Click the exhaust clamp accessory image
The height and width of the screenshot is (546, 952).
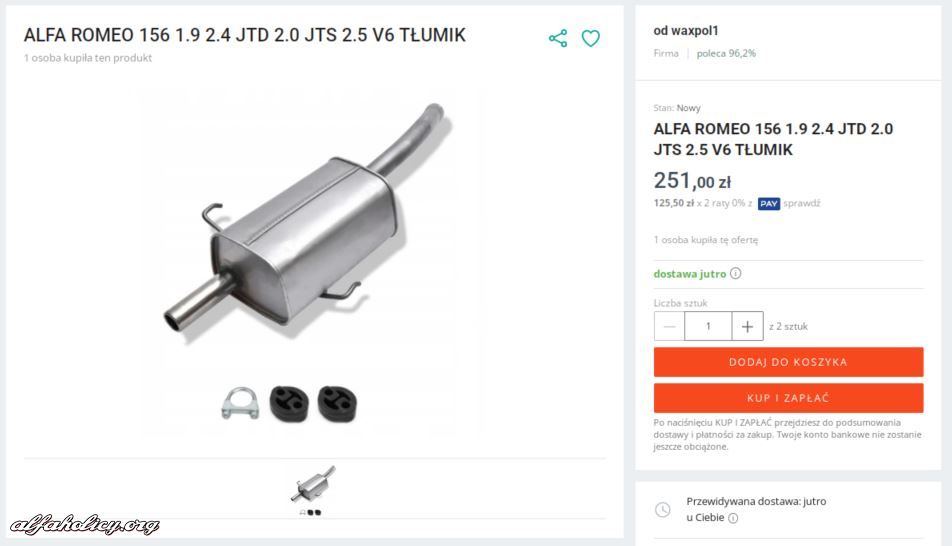240,403
